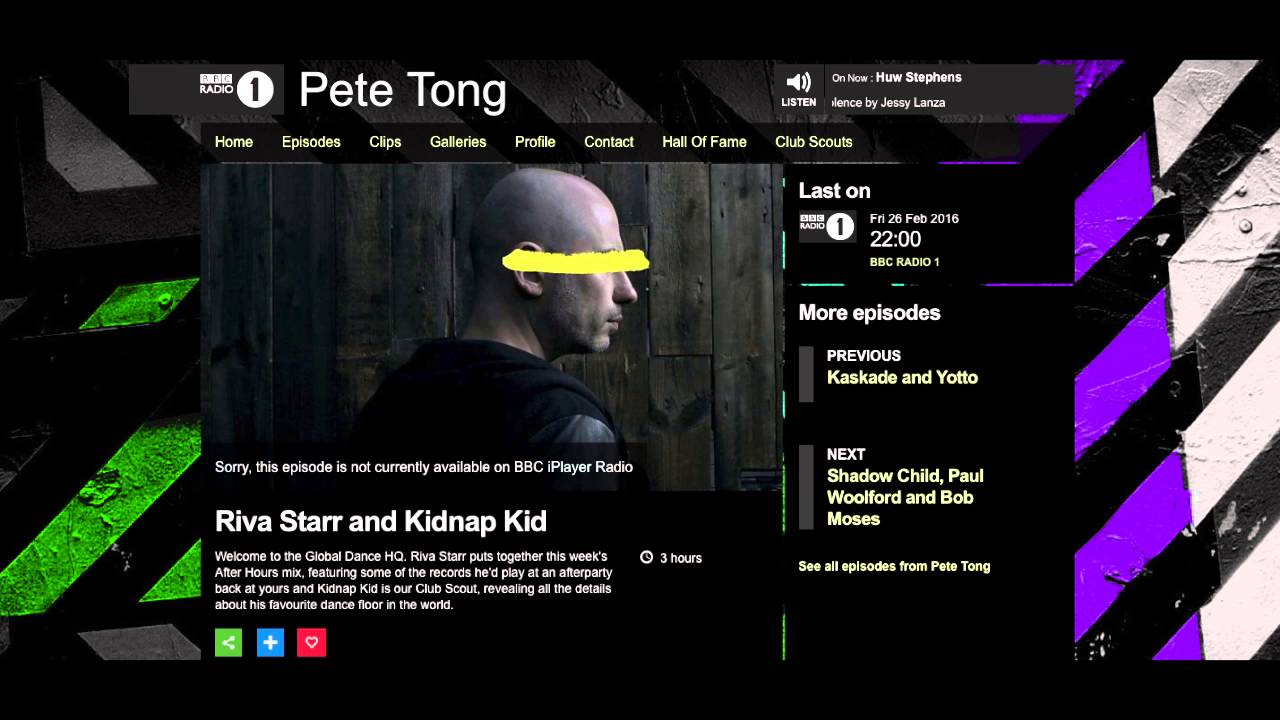Click the green share icon
Image resolution: width=1280 pixels, height=720 pixels.
click(228, 642)
